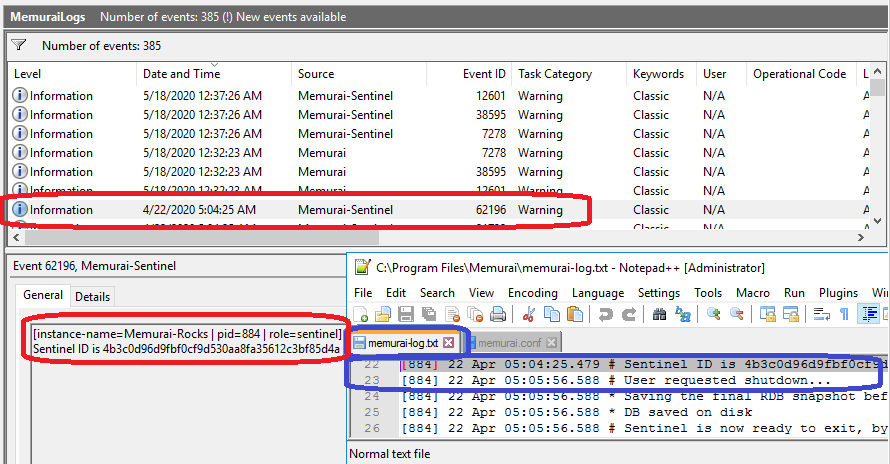Open the Search menu
This screenshot has height=464, width=890.
tap(437, 292)
